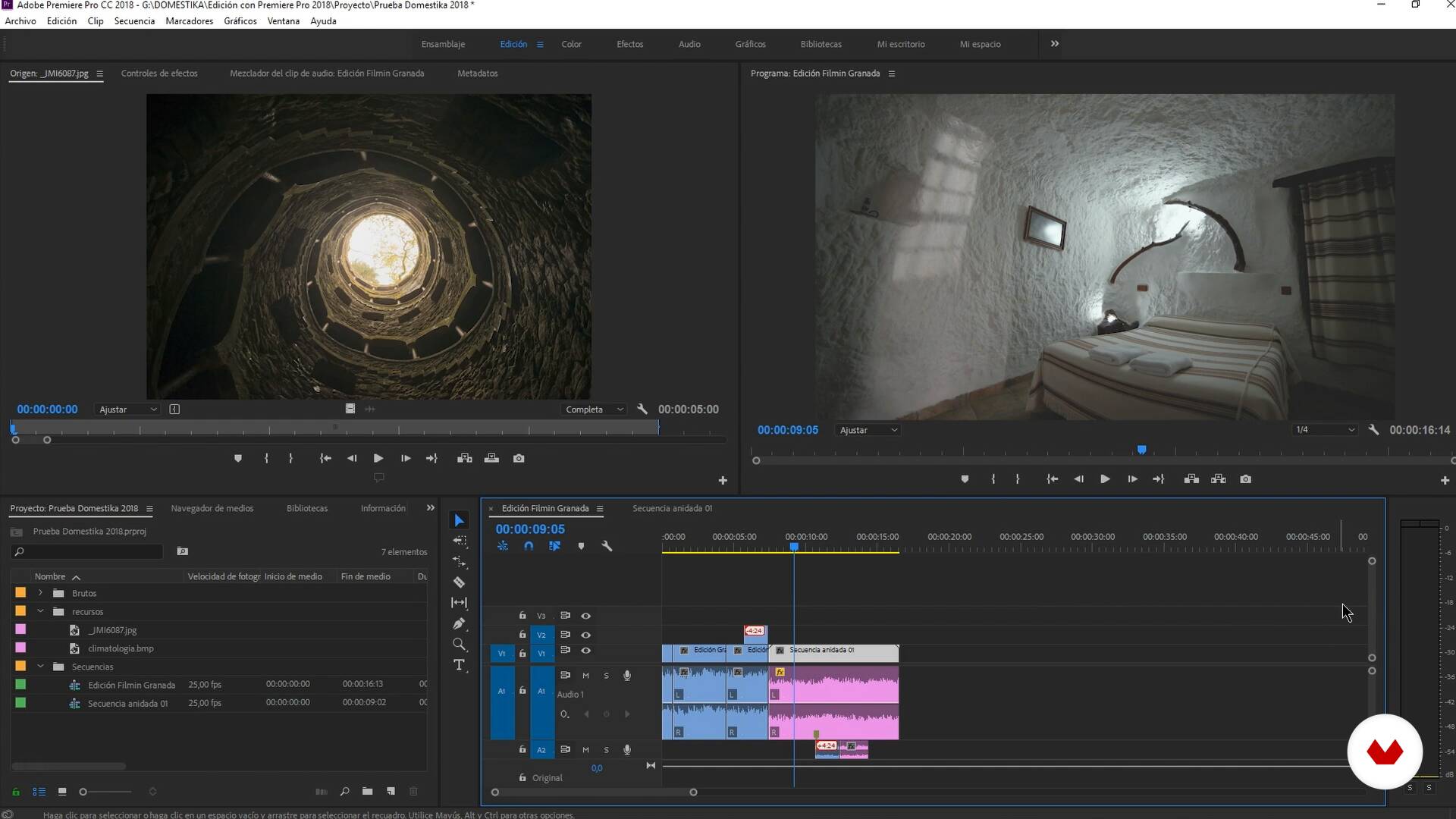Play the Program monitor sequence
The width and height of the screenshot is (1456, 819).
coord(1105,479)
